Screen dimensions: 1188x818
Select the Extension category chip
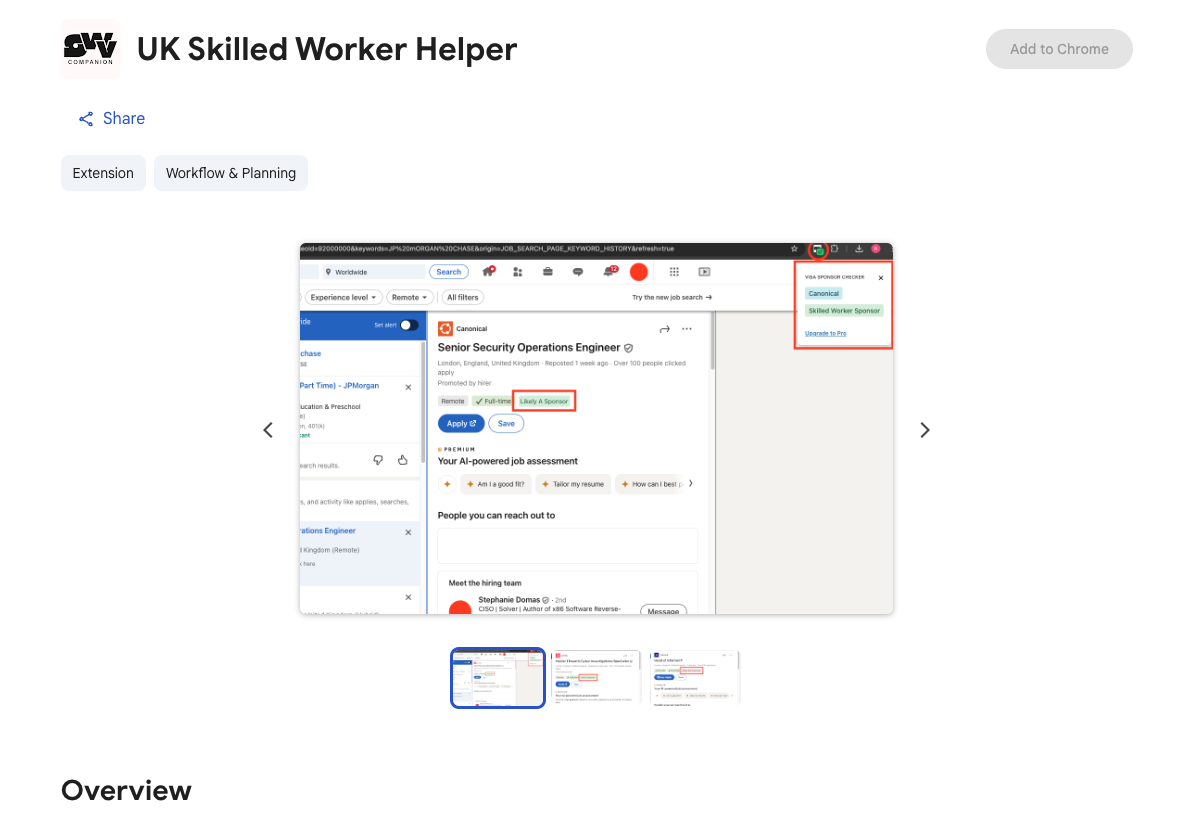(103, 173)
